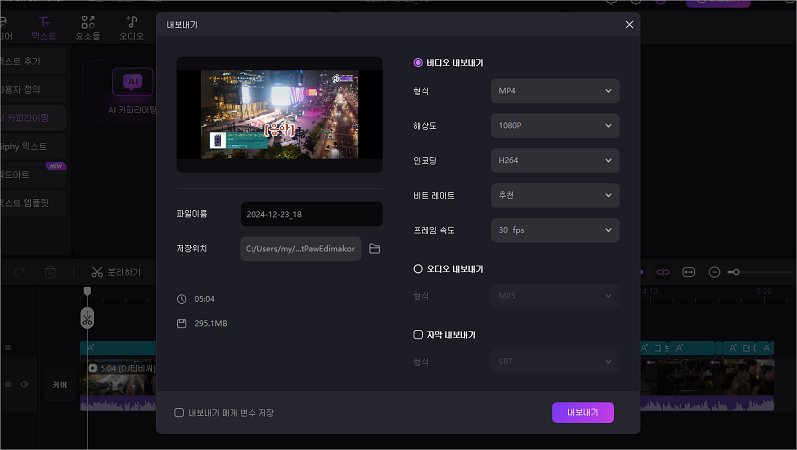The image size is (797, 450).
Task: Select the 비디오 내보내기 radio button
Action: point(418,63)
